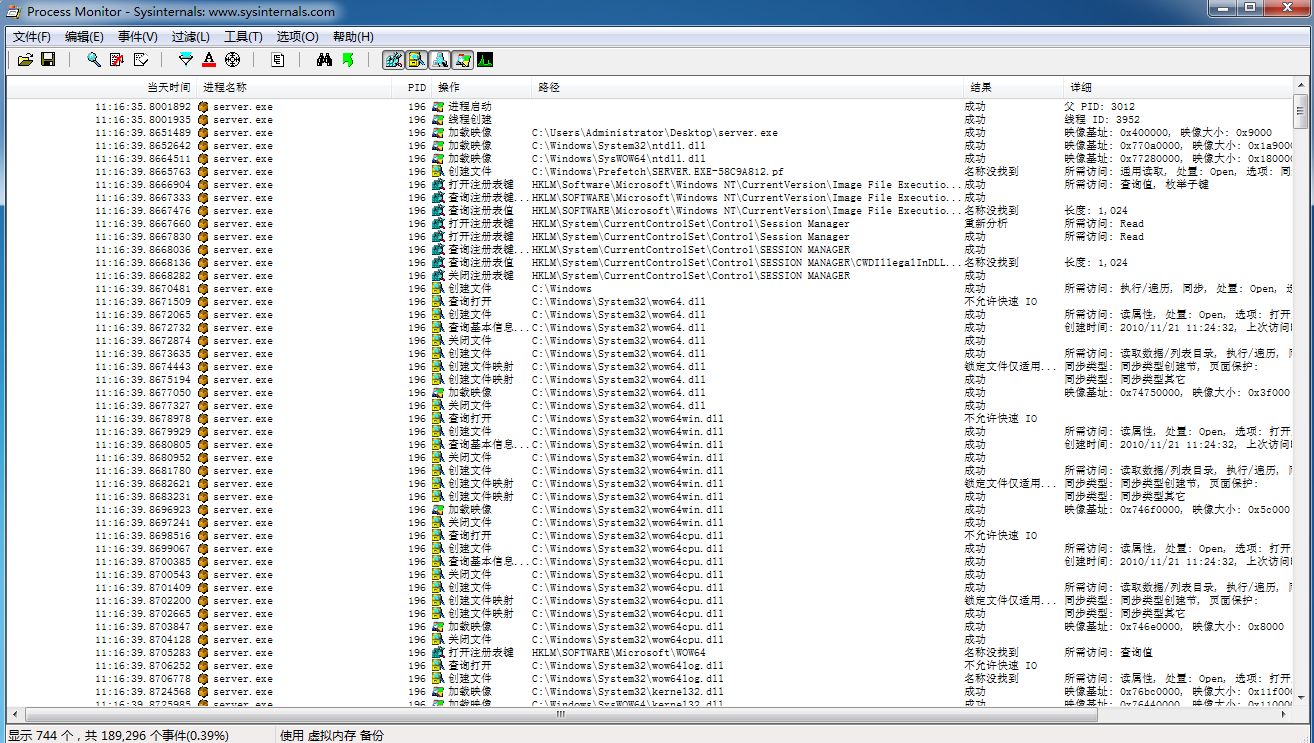Toggle Show File System Activity button
This screenshot has width=1314, height=743.
[416, 60]
